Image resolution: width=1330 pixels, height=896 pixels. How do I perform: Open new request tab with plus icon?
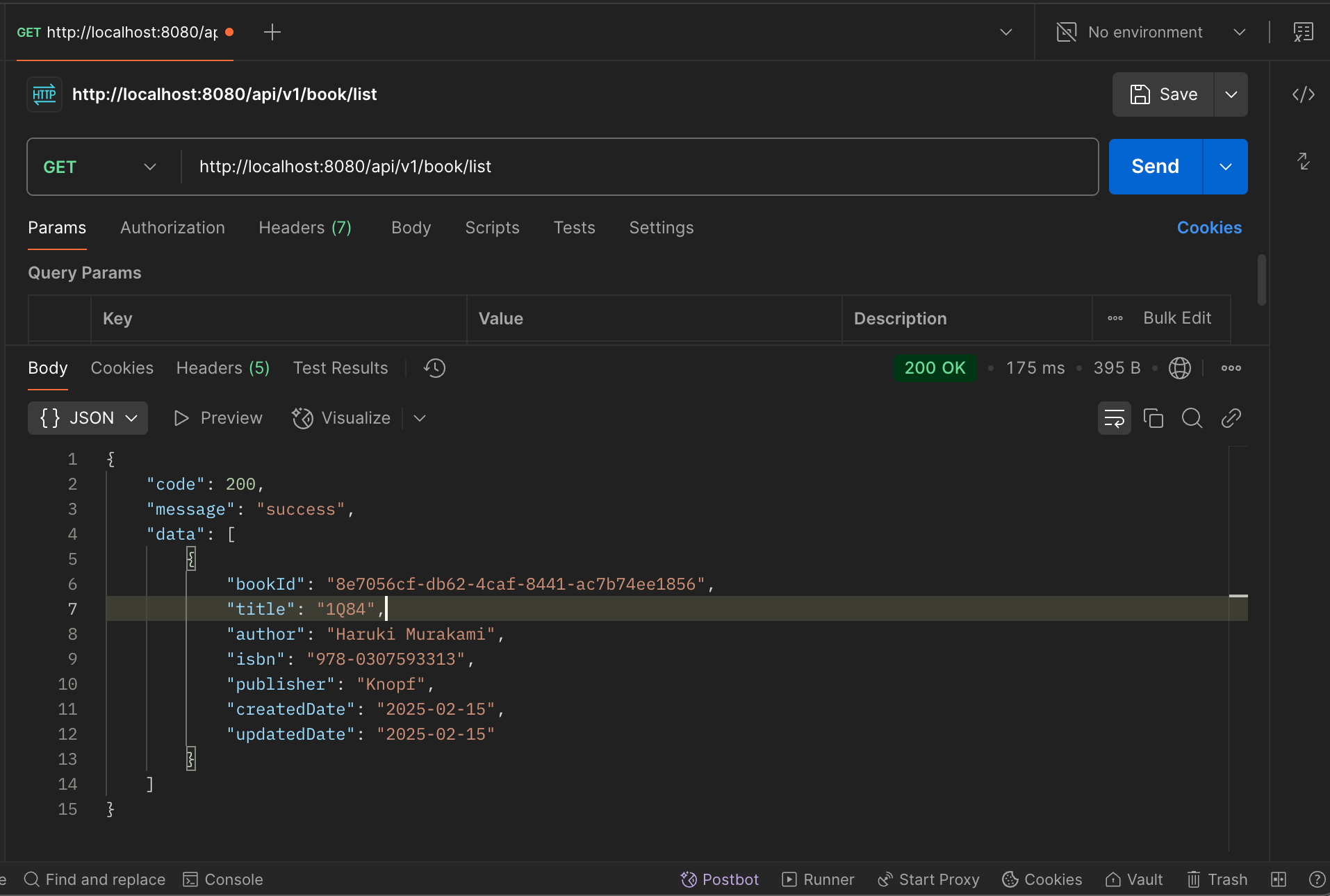pyautogui.click(x=272, y=32)
